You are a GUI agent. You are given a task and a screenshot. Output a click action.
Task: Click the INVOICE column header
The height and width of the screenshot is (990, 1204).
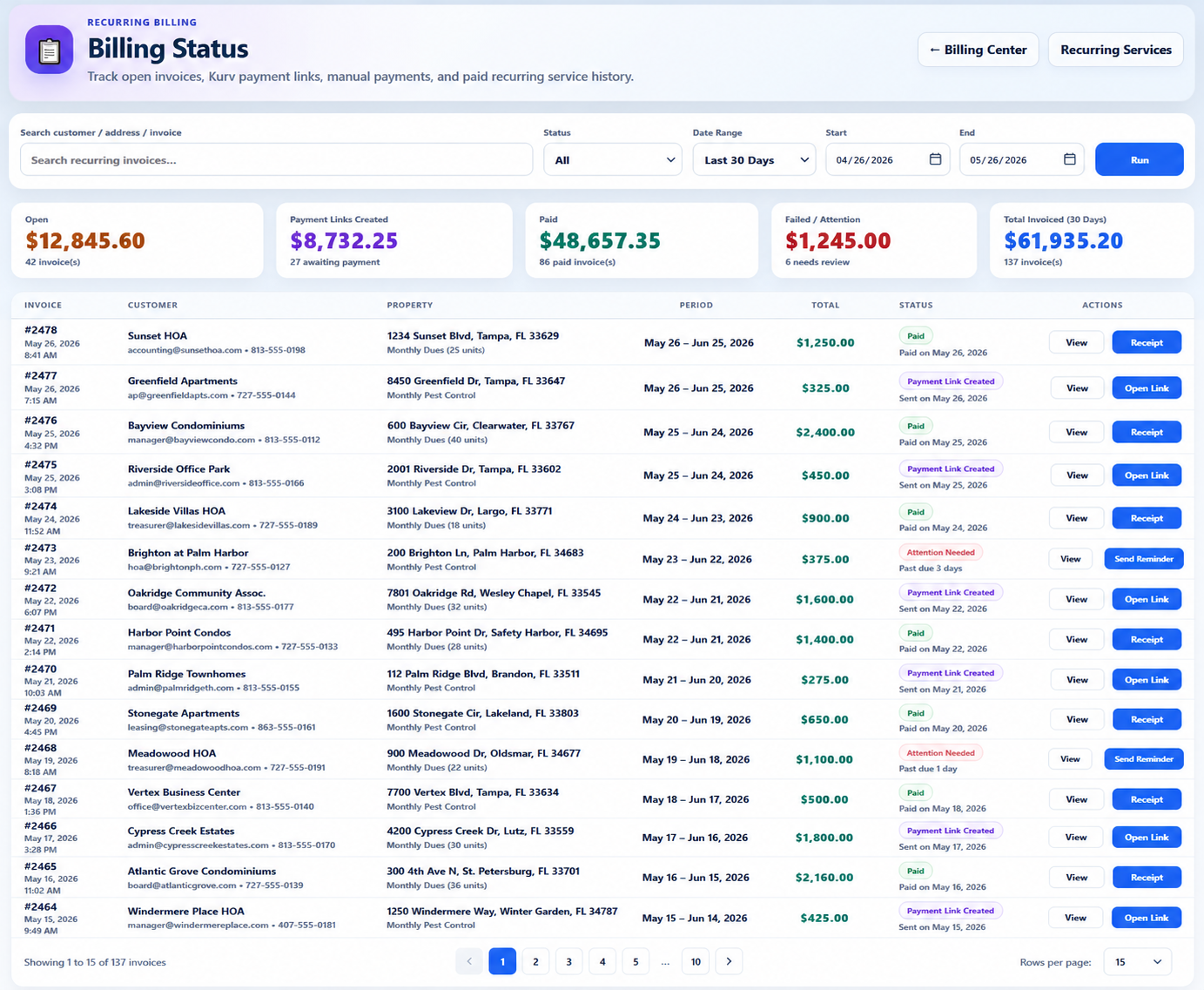tap(43, 306)
